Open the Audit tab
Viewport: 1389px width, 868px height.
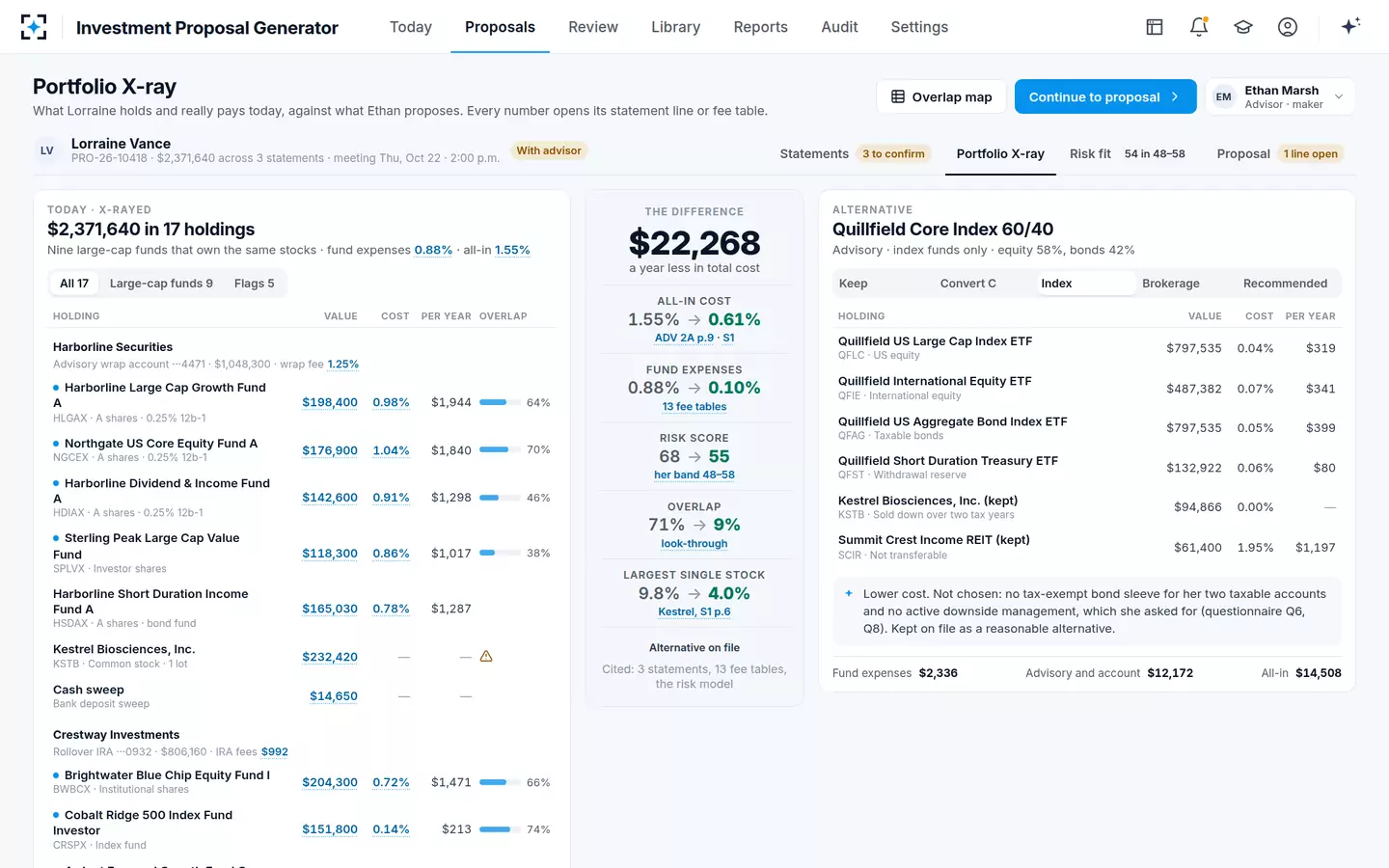[839, 27]
